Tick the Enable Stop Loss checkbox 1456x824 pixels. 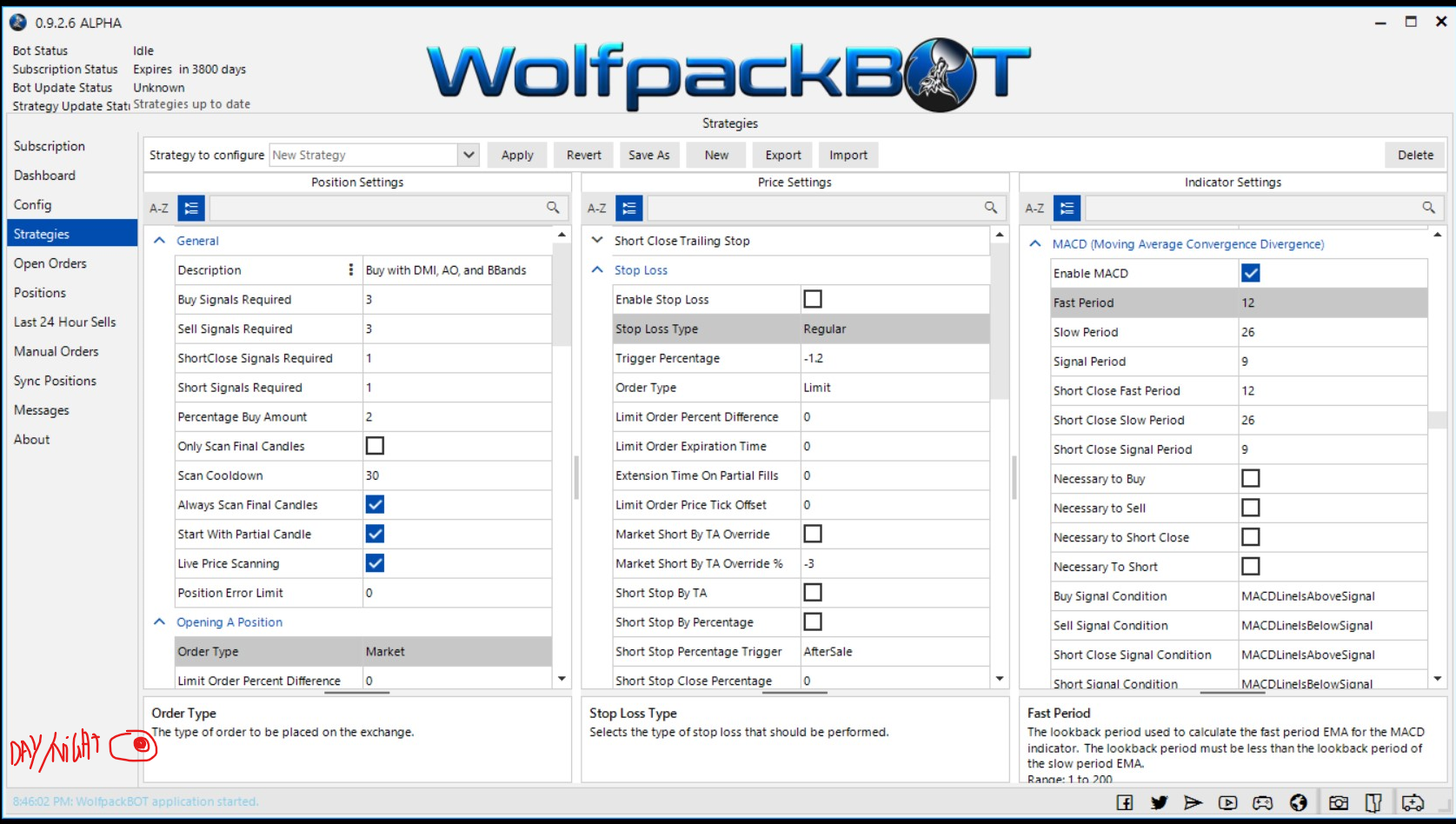813,299
